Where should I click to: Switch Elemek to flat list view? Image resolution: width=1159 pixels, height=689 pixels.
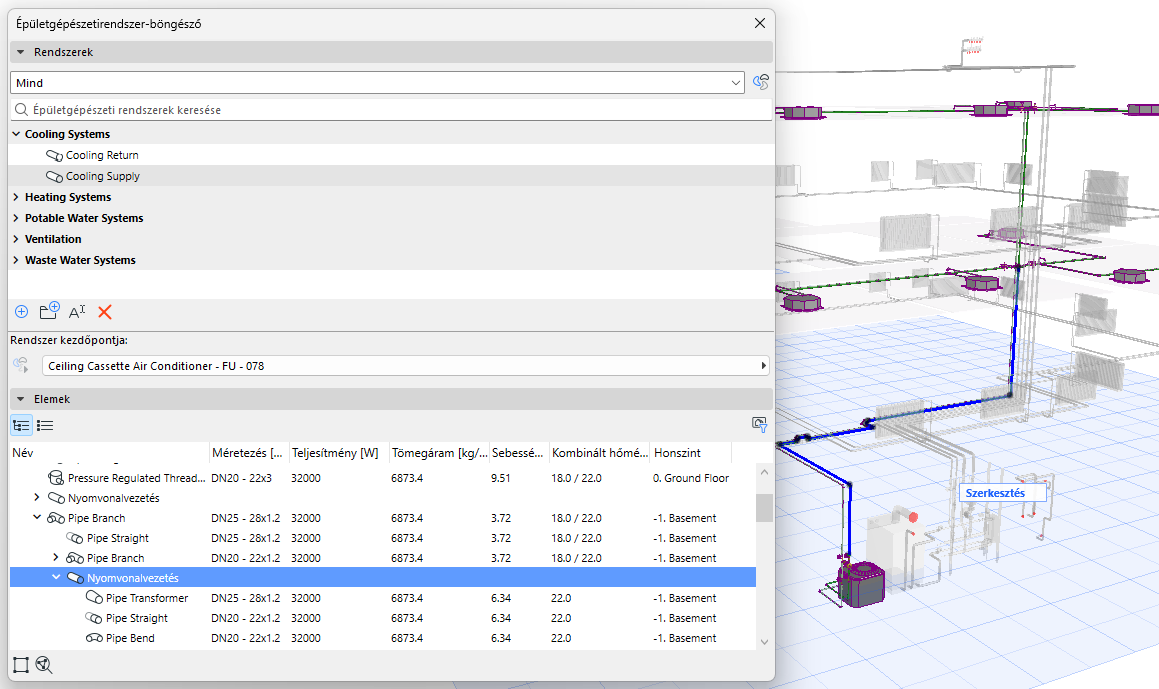coord(45,425)
